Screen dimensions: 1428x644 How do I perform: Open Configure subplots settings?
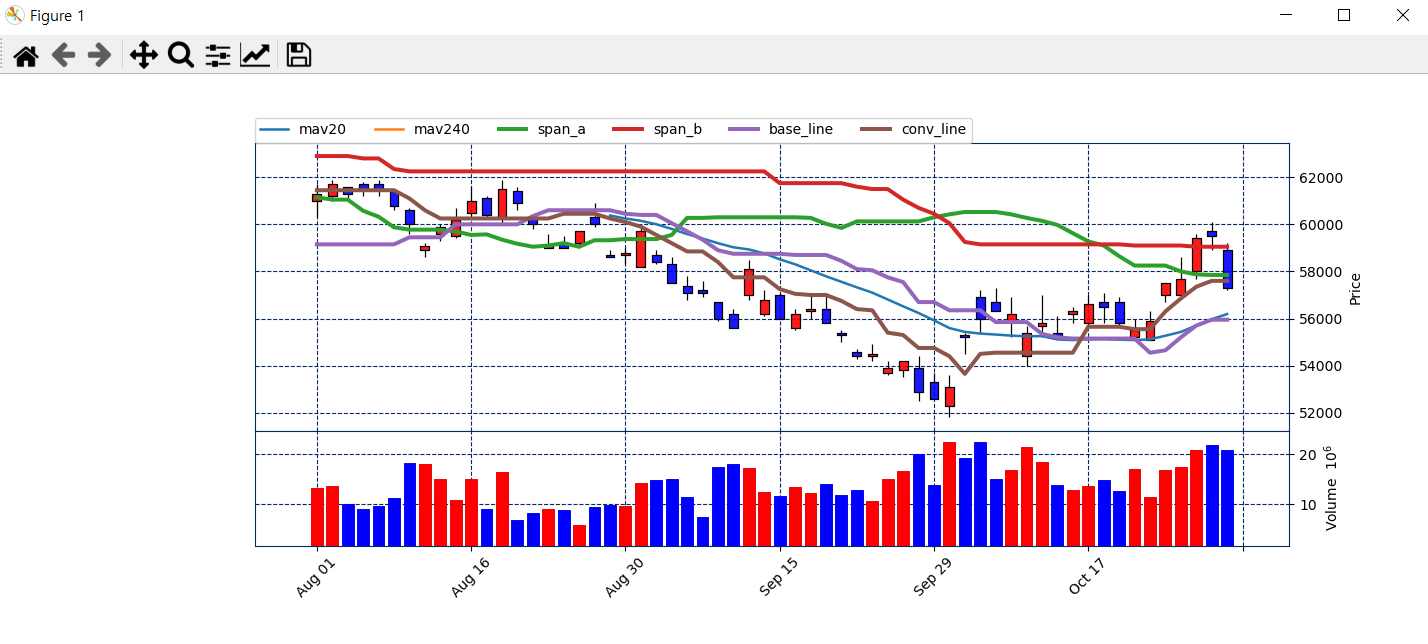pos(218,55)
